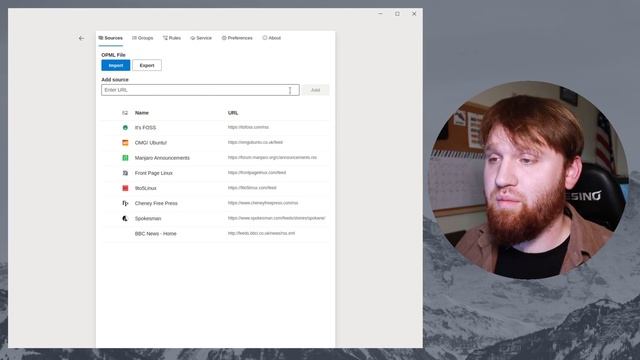Click the Manjaro Announcements favicon

click(x=125, y=158)
